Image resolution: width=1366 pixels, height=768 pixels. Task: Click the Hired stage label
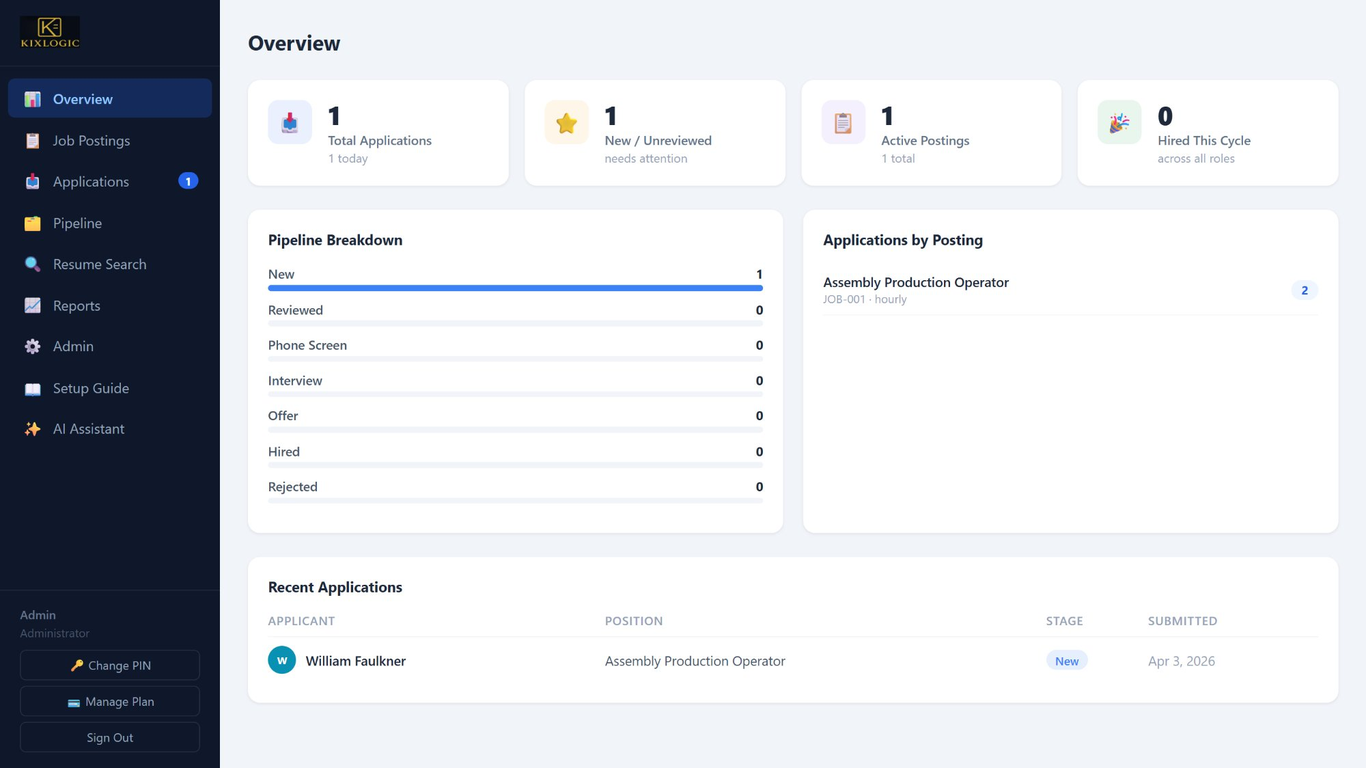[x=284, y=452]
